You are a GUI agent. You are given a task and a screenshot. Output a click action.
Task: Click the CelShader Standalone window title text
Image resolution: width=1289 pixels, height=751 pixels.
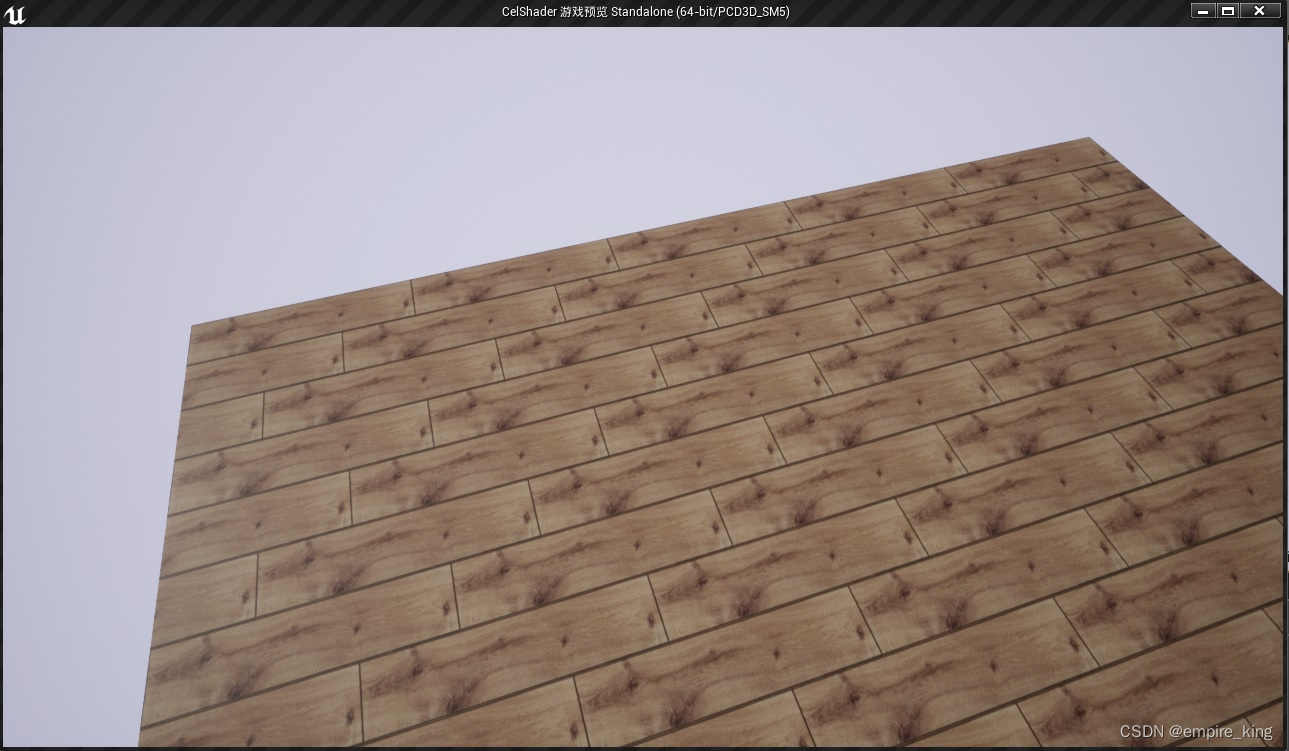[x=645, y=12]
